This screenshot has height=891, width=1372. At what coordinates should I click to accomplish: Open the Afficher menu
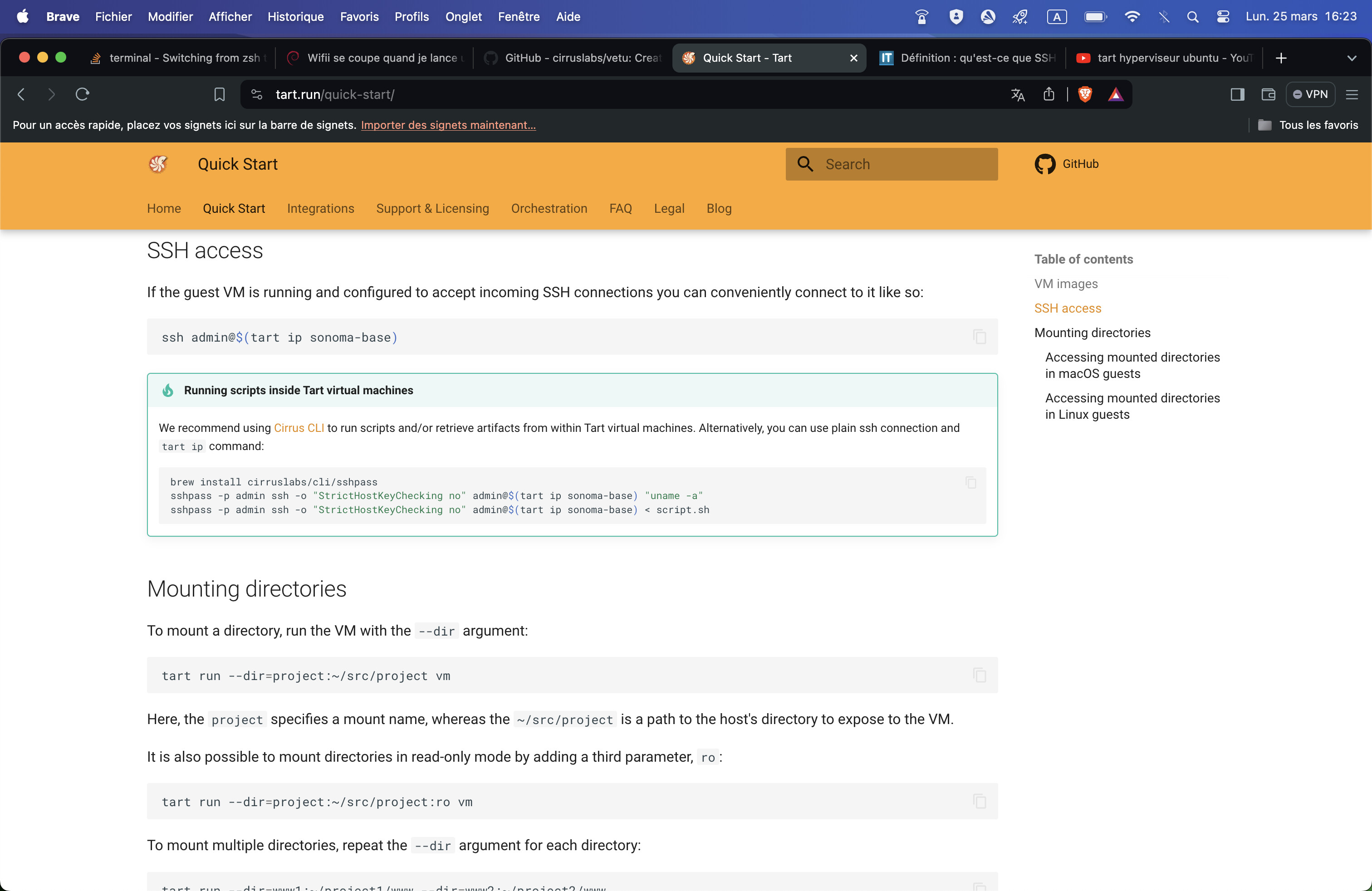click(x=230, y=17)
